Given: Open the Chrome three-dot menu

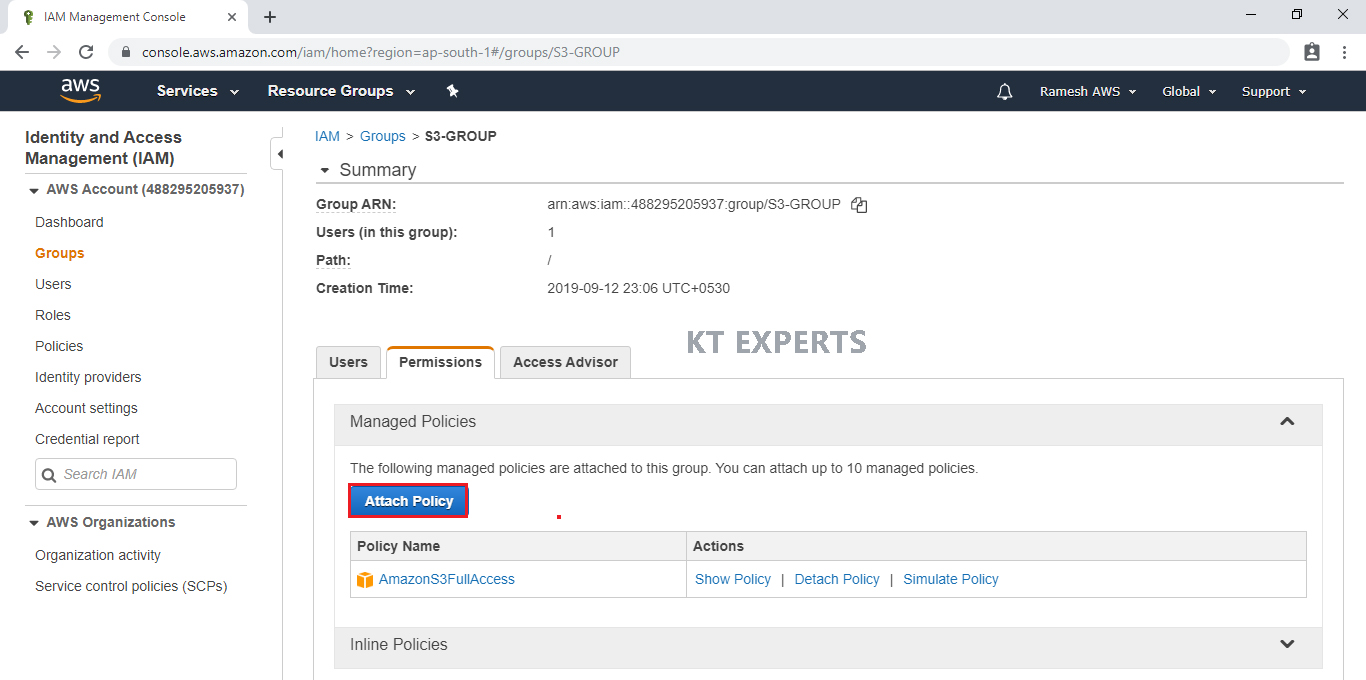Looking at the screenshot, I should click(1344, 52).
